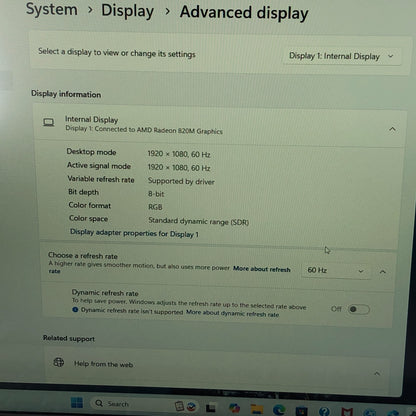This screenshot has width=416, height=416.
Task: Open the blue question mark help app
Action: (324, 412)
